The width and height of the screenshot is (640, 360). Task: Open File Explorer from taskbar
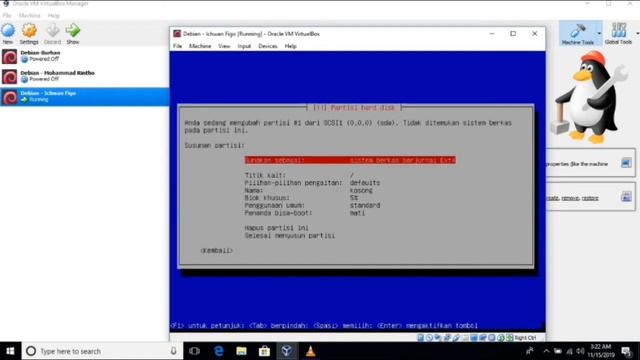click(x=241, y=351)
